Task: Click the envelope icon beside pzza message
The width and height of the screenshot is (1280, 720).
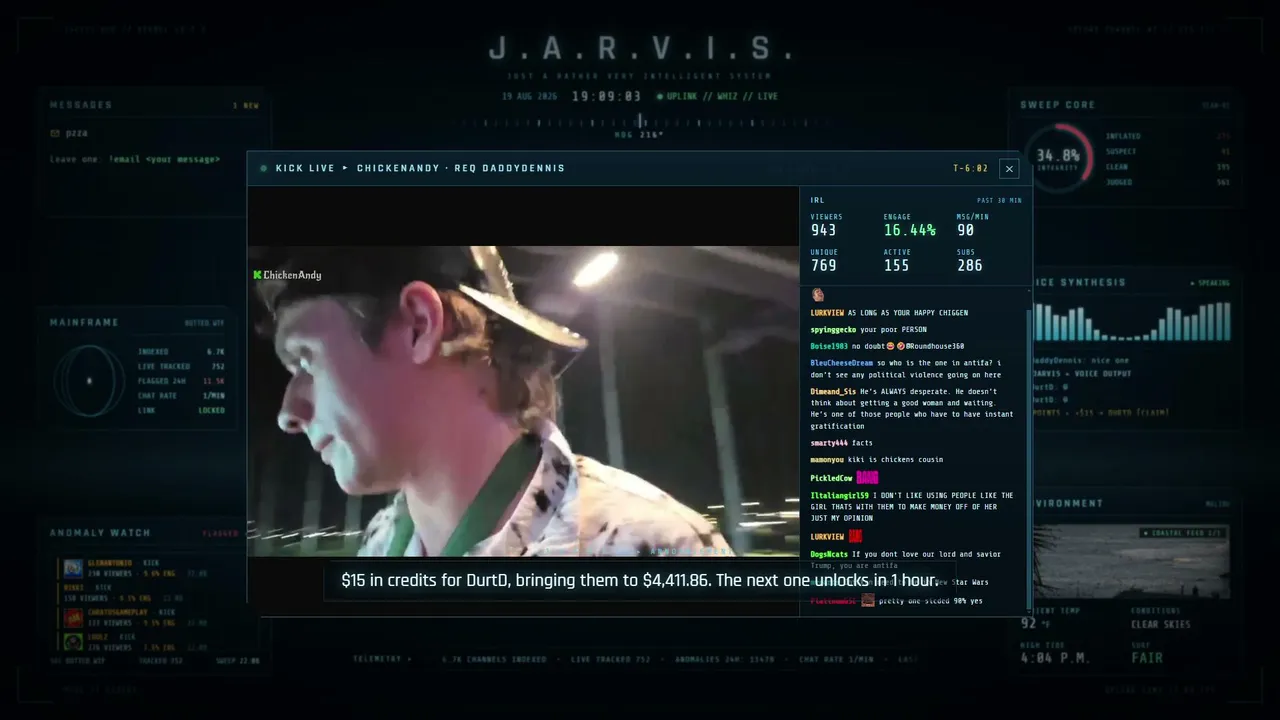Action: point(55,132)
